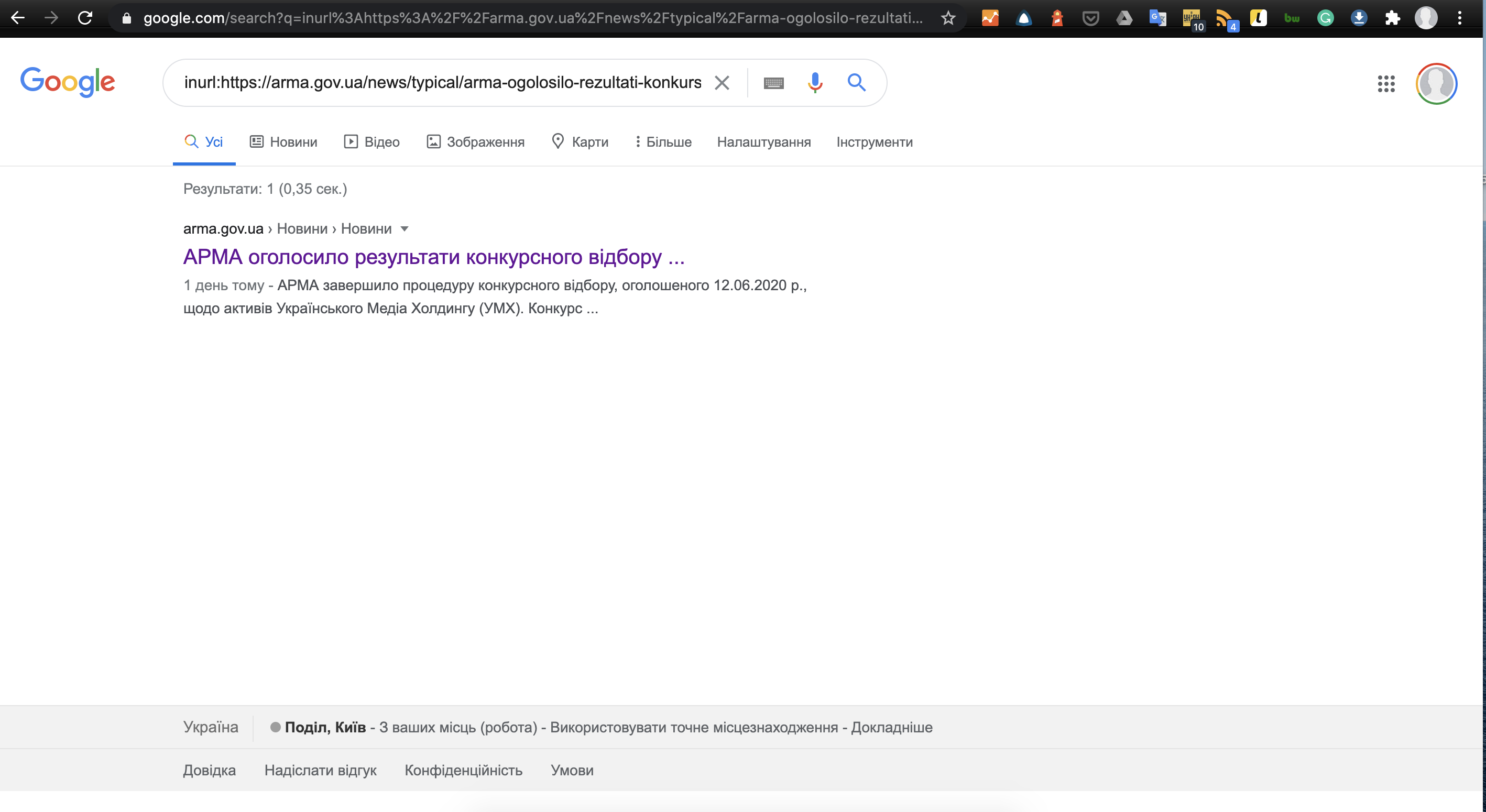Image resolution: width=1486 pixels, height=812 pixels.
Task: Select the Усі search tab
Action: click(x=204, y=142)
